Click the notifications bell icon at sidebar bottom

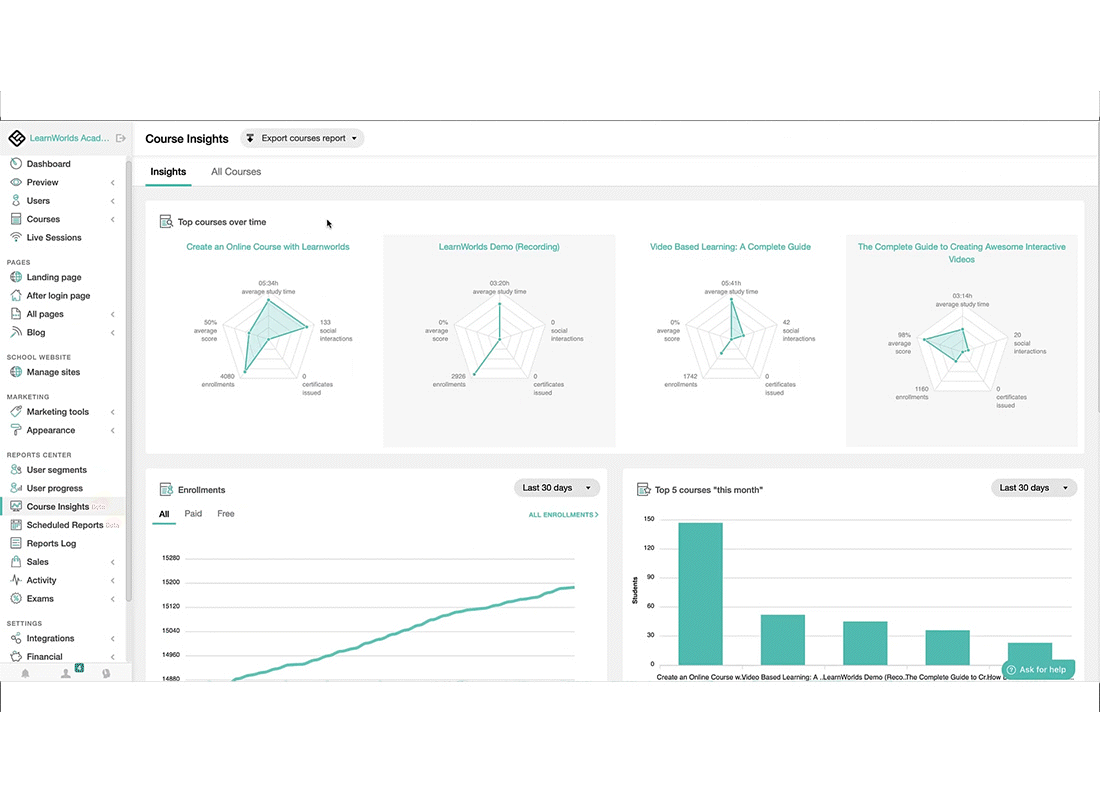pos(25,674)
